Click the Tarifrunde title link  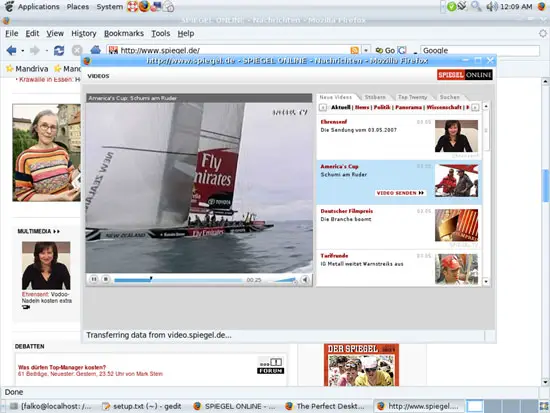(334, 256)
